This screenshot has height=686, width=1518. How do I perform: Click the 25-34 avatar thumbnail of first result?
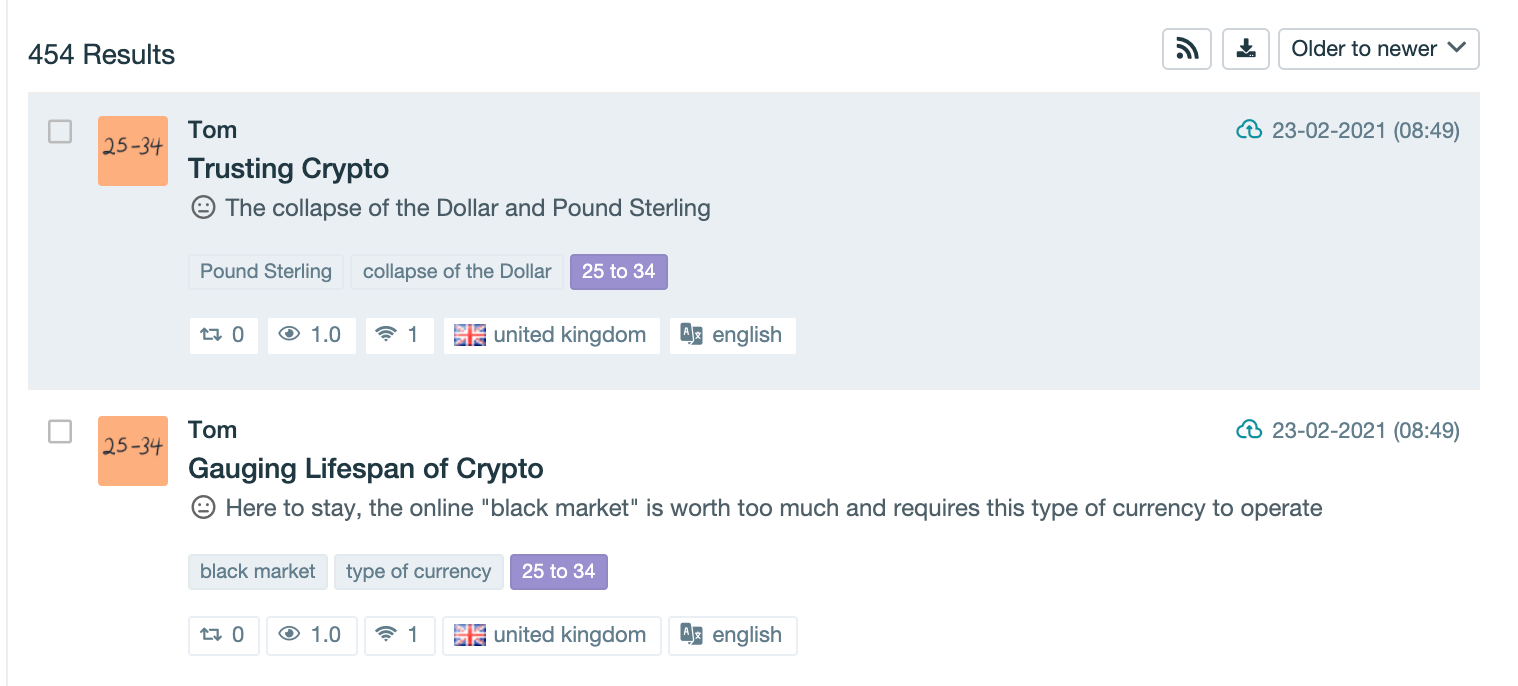(x=133, y=151)
